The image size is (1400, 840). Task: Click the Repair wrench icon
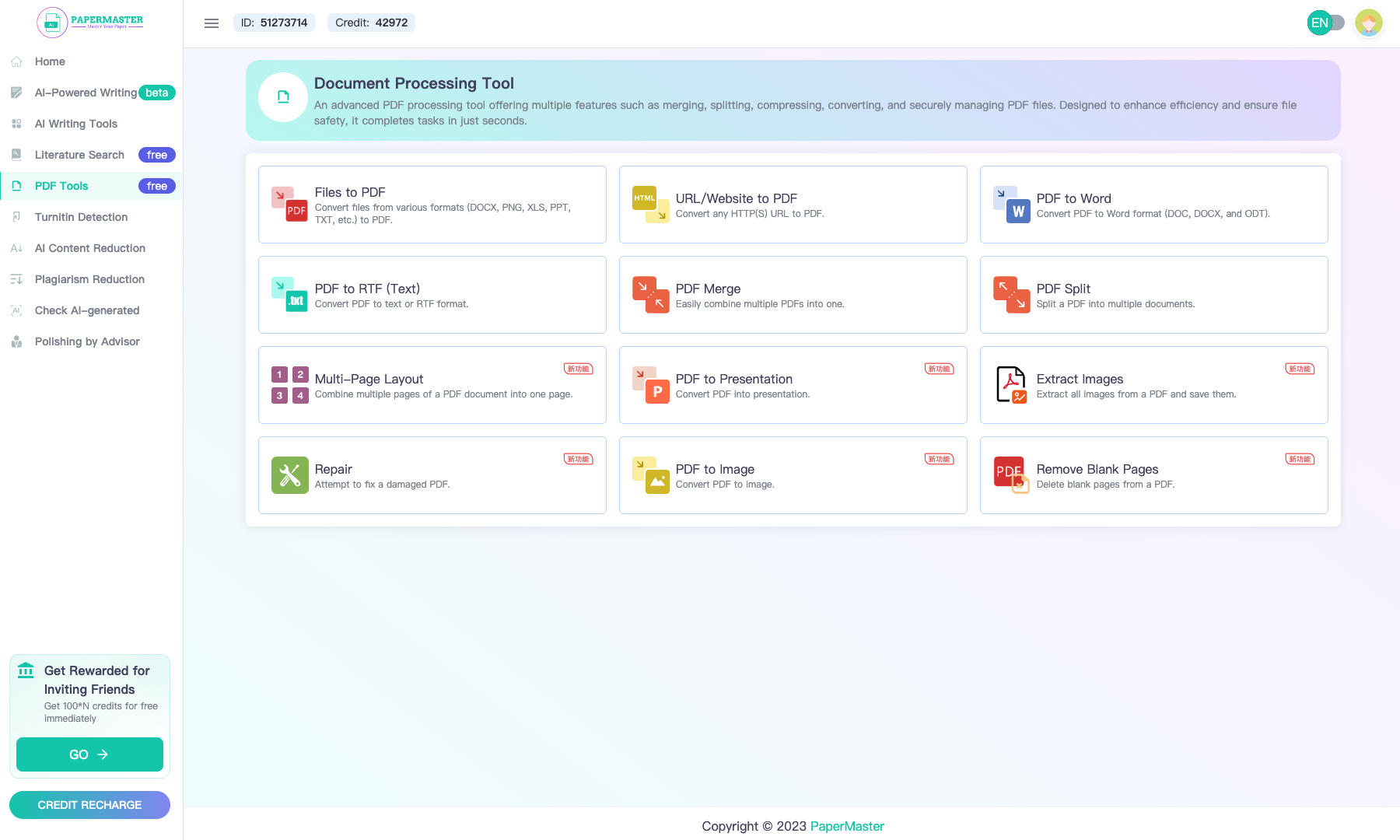289,475
